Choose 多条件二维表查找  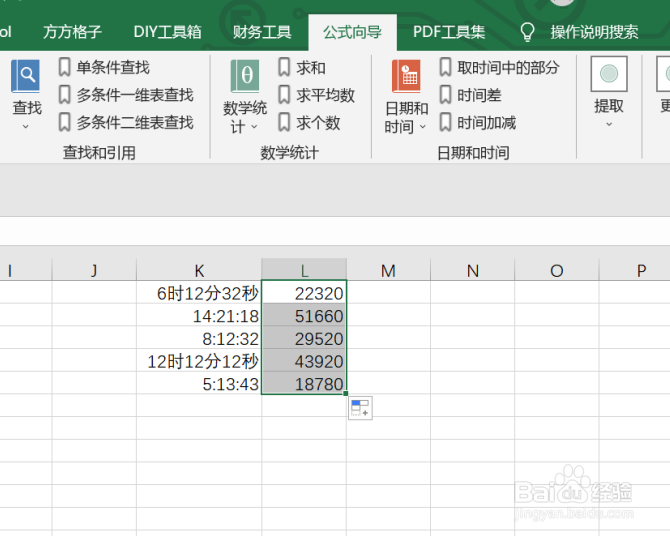(x=135, y=123)
